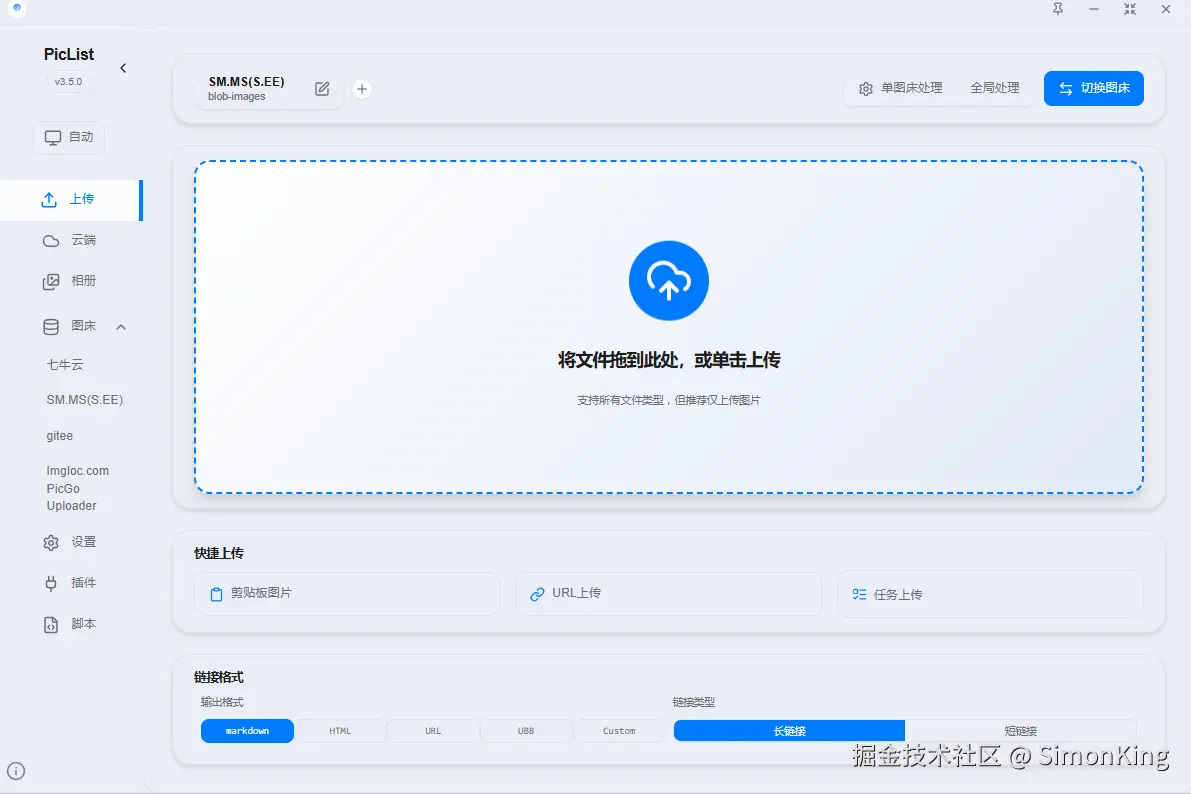Open the 云端 cloud page
1191x794 pixels.
(x=71, y=240)
